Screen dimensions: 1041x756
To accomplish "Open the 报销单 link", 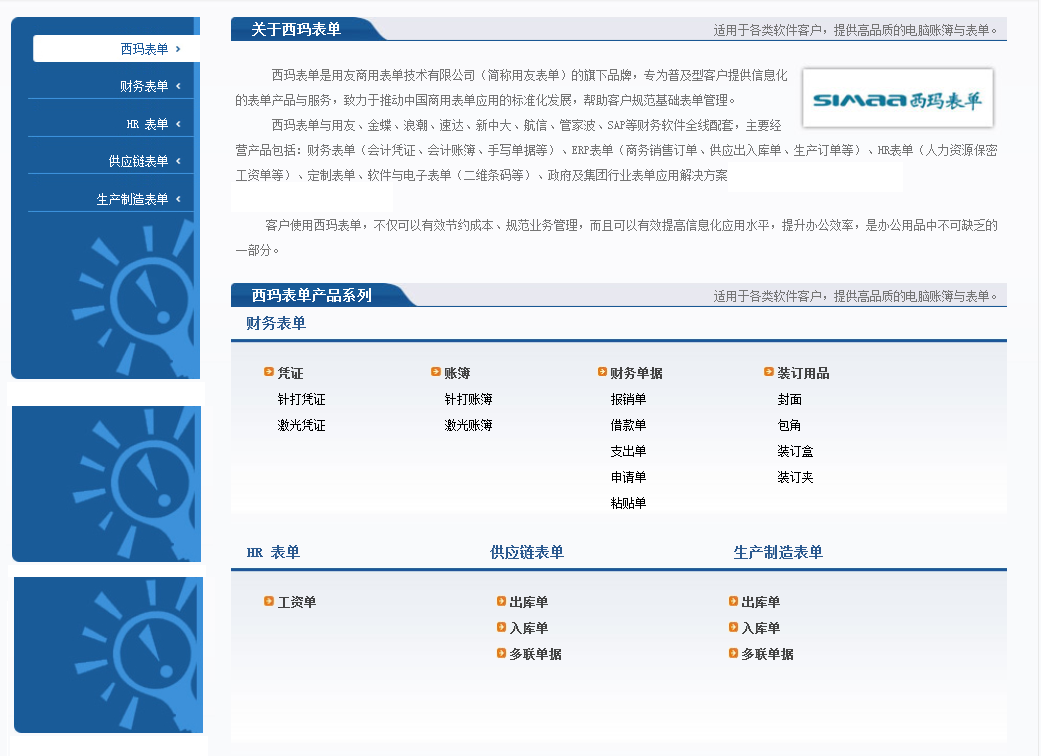I will pos(628,399).
